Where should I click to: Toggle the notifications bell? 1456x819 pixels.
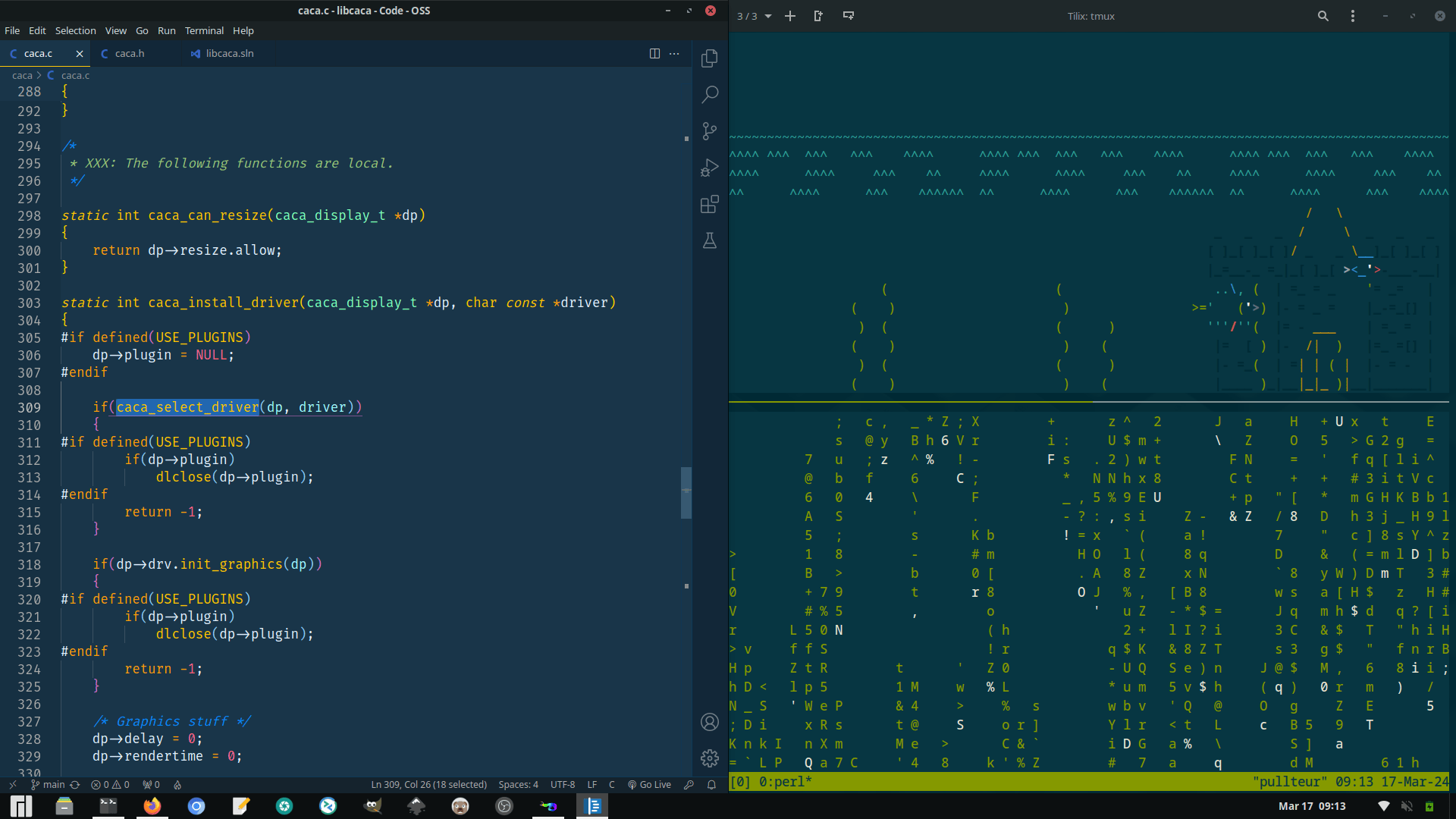711,784
